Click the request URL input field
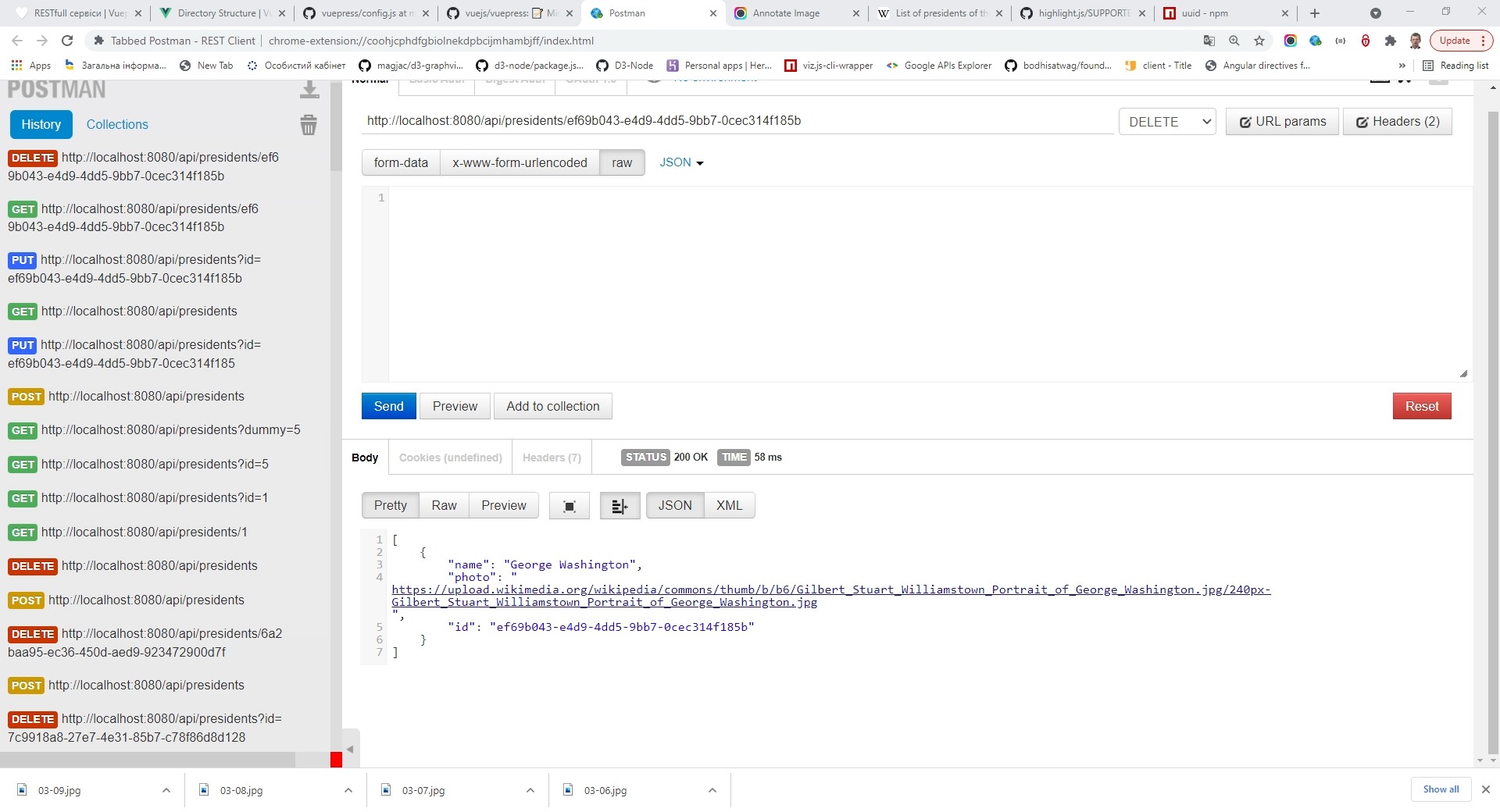 (x=738, y=121)
